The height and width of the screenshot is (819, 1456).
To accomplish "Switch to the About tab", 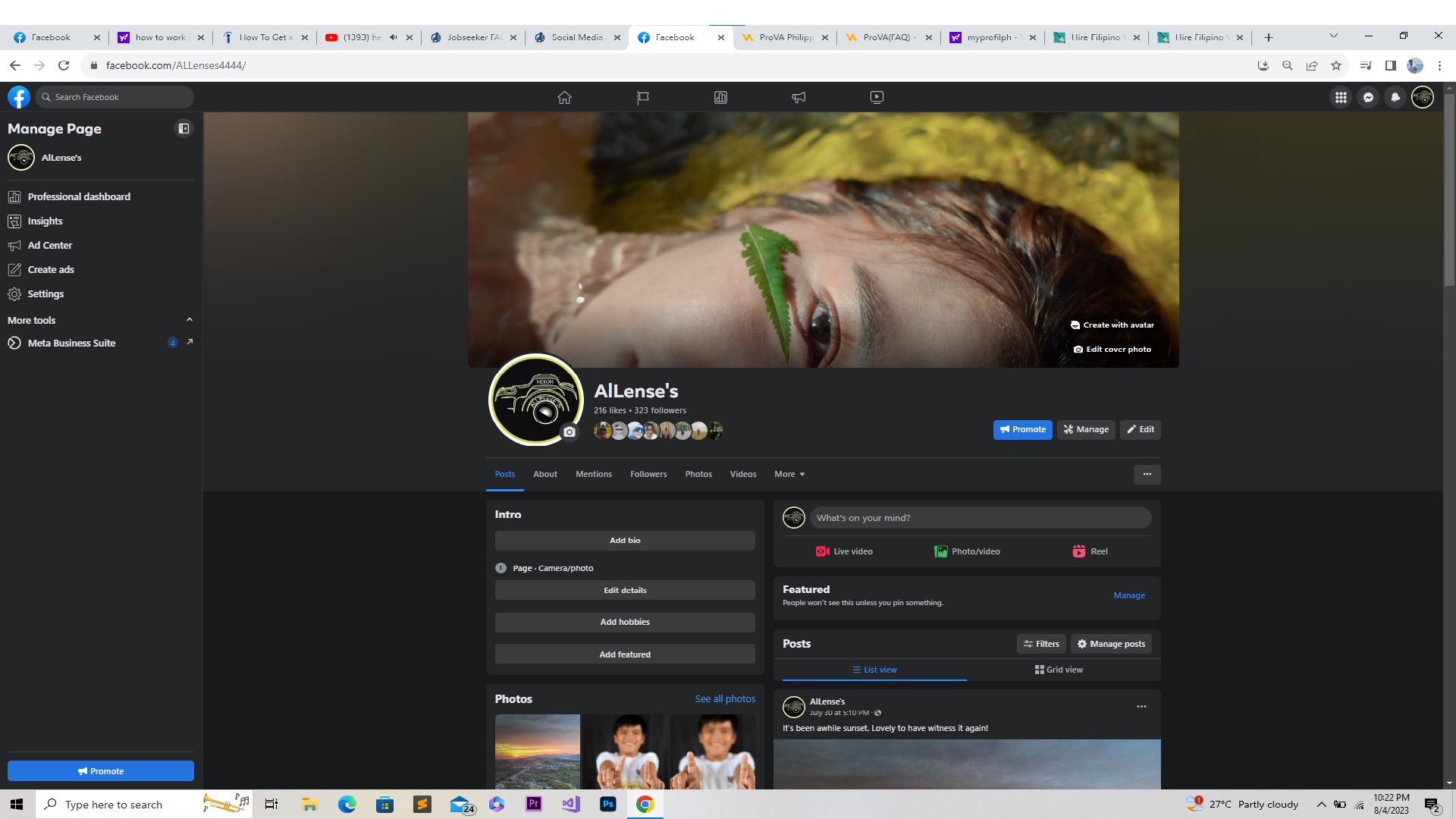I will (544, 474).
